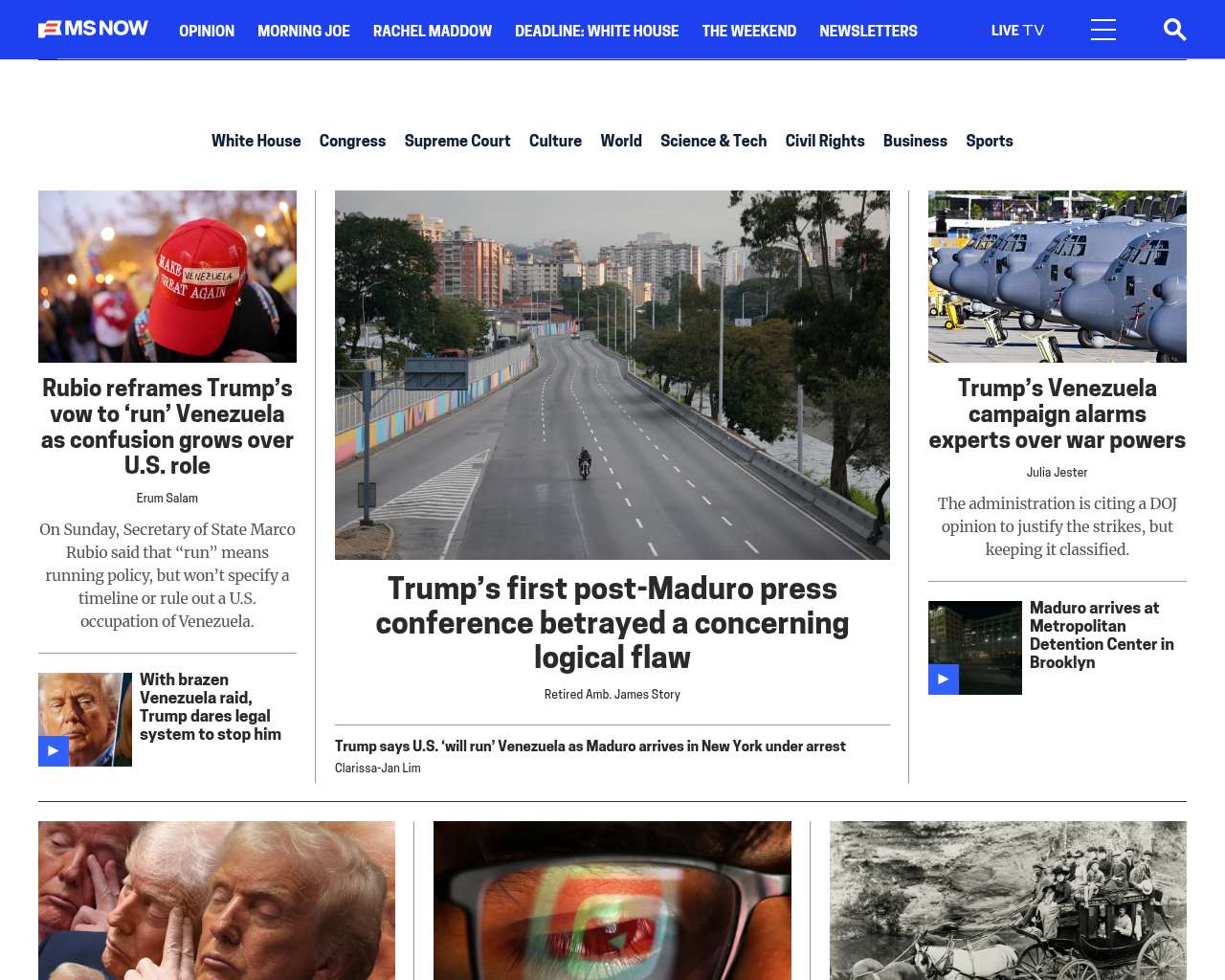Open Civil Rights topic

tap(825, 141)
